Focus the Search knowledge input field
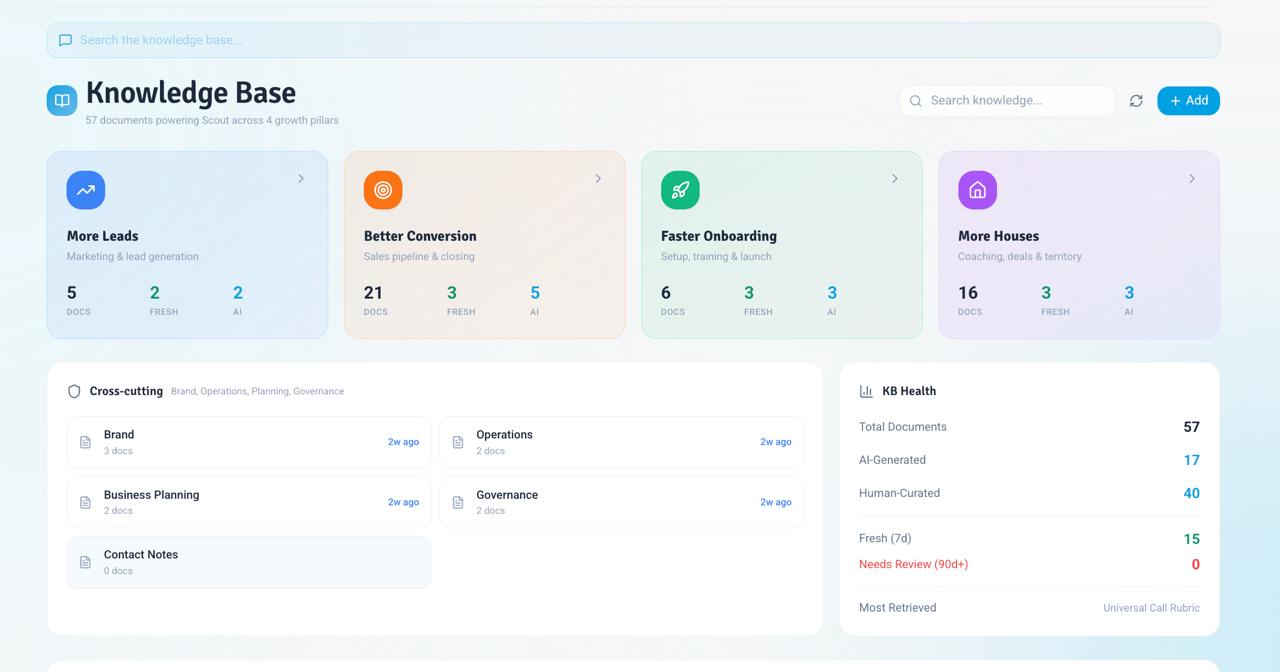This screenshot has height=672, width=1280. [1007, 101]
